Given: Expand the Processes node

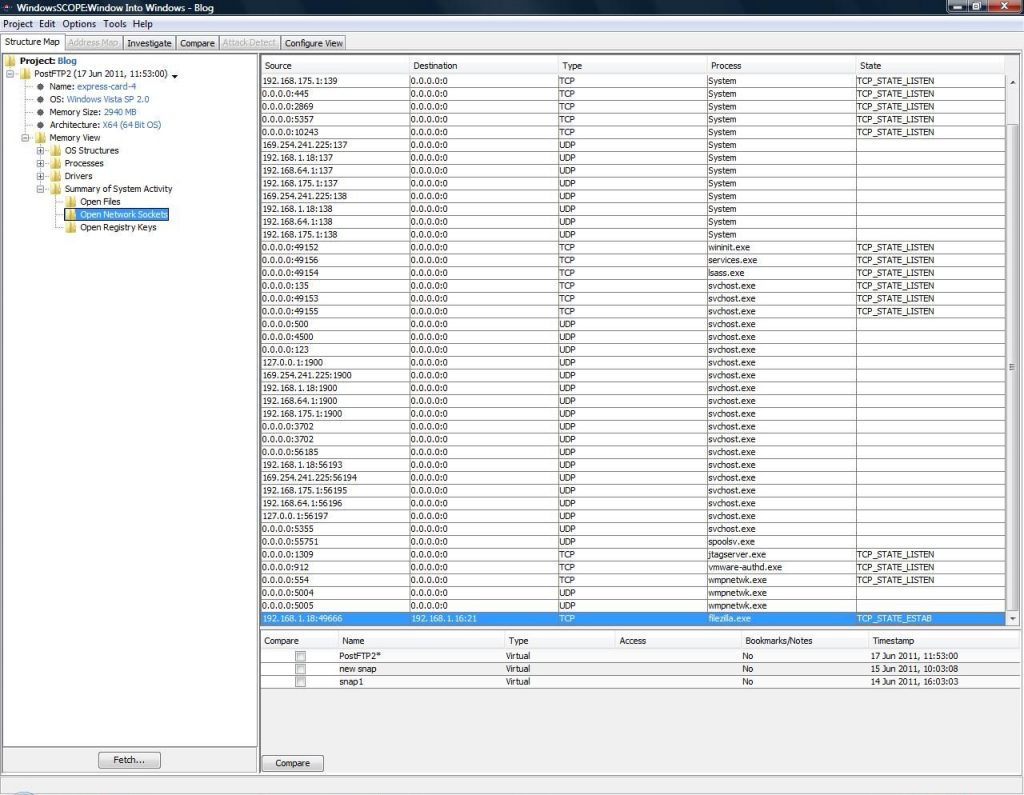Looking at the screenshot, I should 40,163.
